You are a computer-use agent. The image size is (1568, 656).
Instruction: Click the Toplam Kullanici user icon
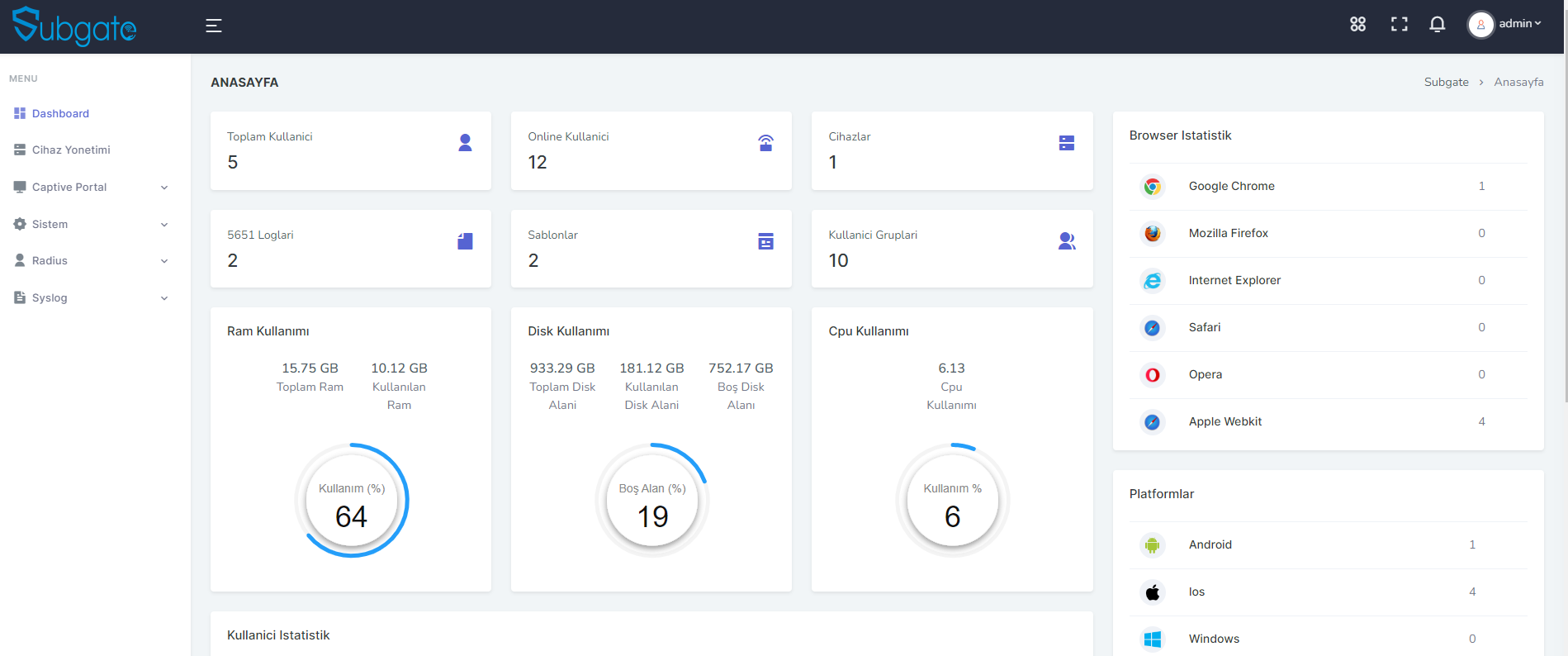465,143
